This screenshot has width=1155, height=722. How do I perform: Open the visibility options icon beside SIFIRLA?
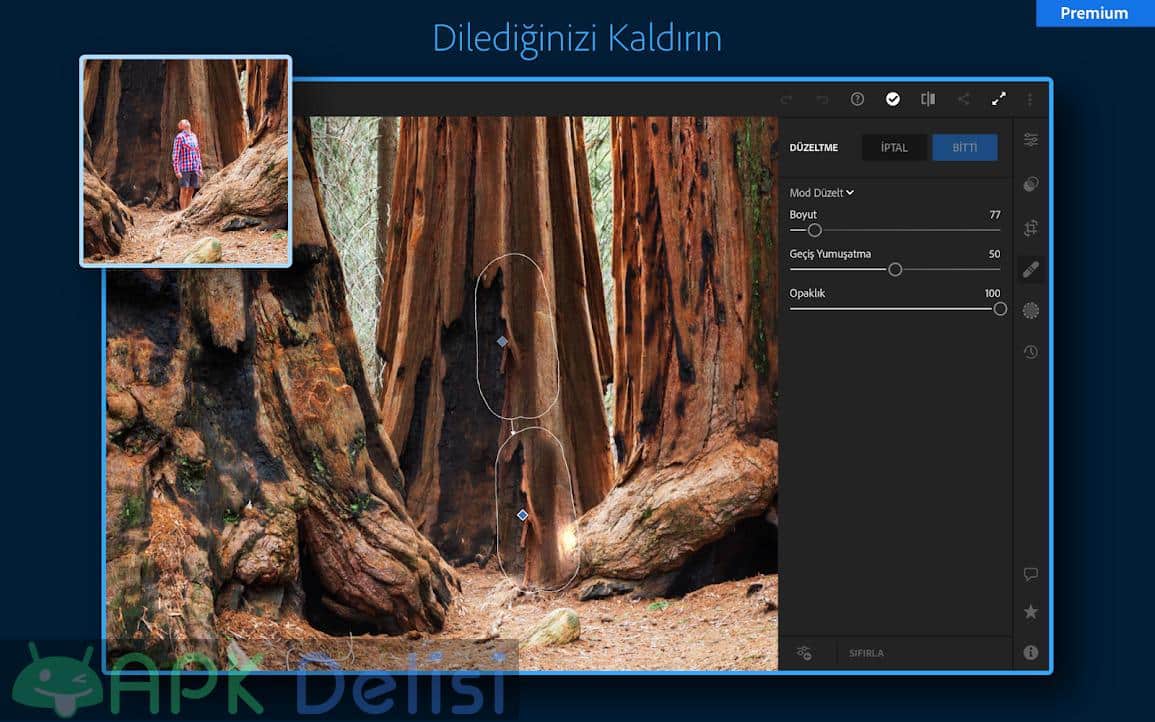[x=803, y=653]
